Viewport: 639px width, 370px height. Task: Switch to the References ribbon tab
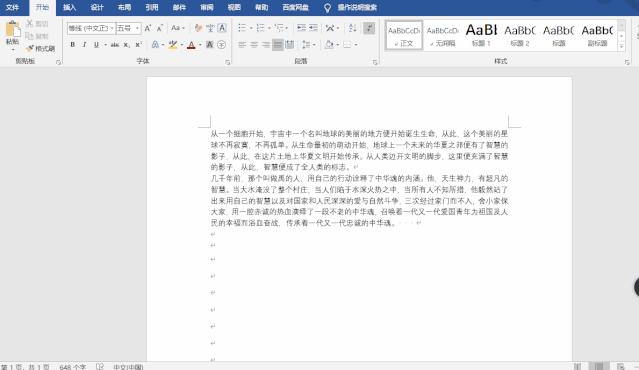(152, 7)
